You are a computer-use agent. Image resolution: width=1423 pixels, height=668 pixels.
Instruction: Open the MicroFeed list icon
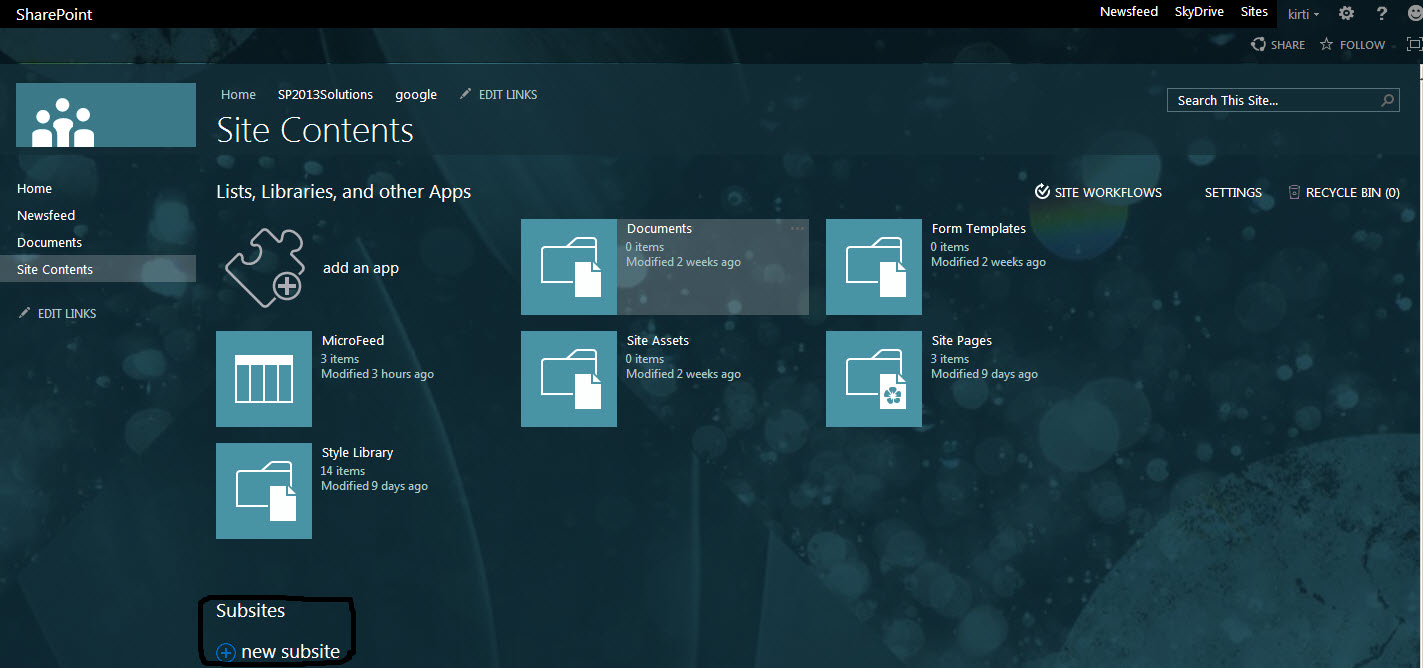click(264, 379)
